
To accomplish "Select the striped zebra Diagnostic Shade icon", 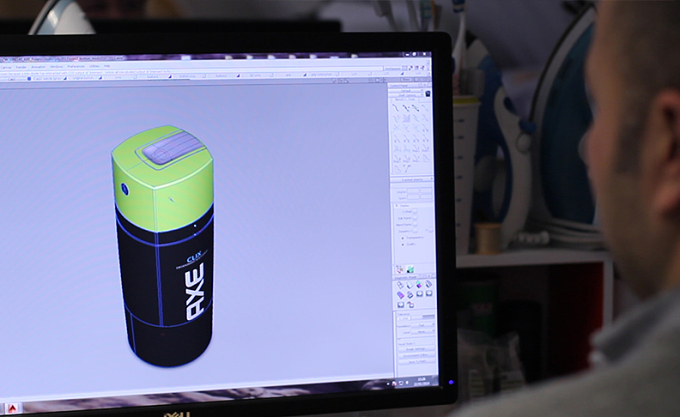I will [x=410, y=295].
